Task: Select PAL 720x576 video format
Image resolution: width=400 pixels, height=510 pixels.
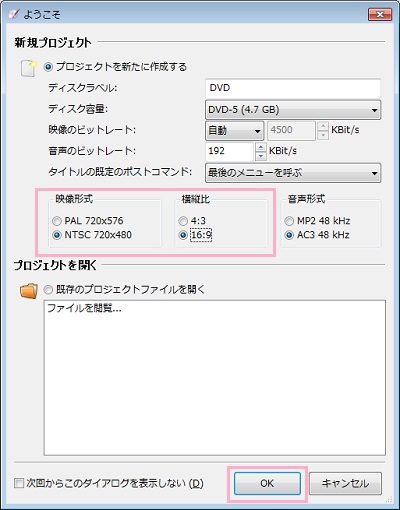Action: coord(57,221)
